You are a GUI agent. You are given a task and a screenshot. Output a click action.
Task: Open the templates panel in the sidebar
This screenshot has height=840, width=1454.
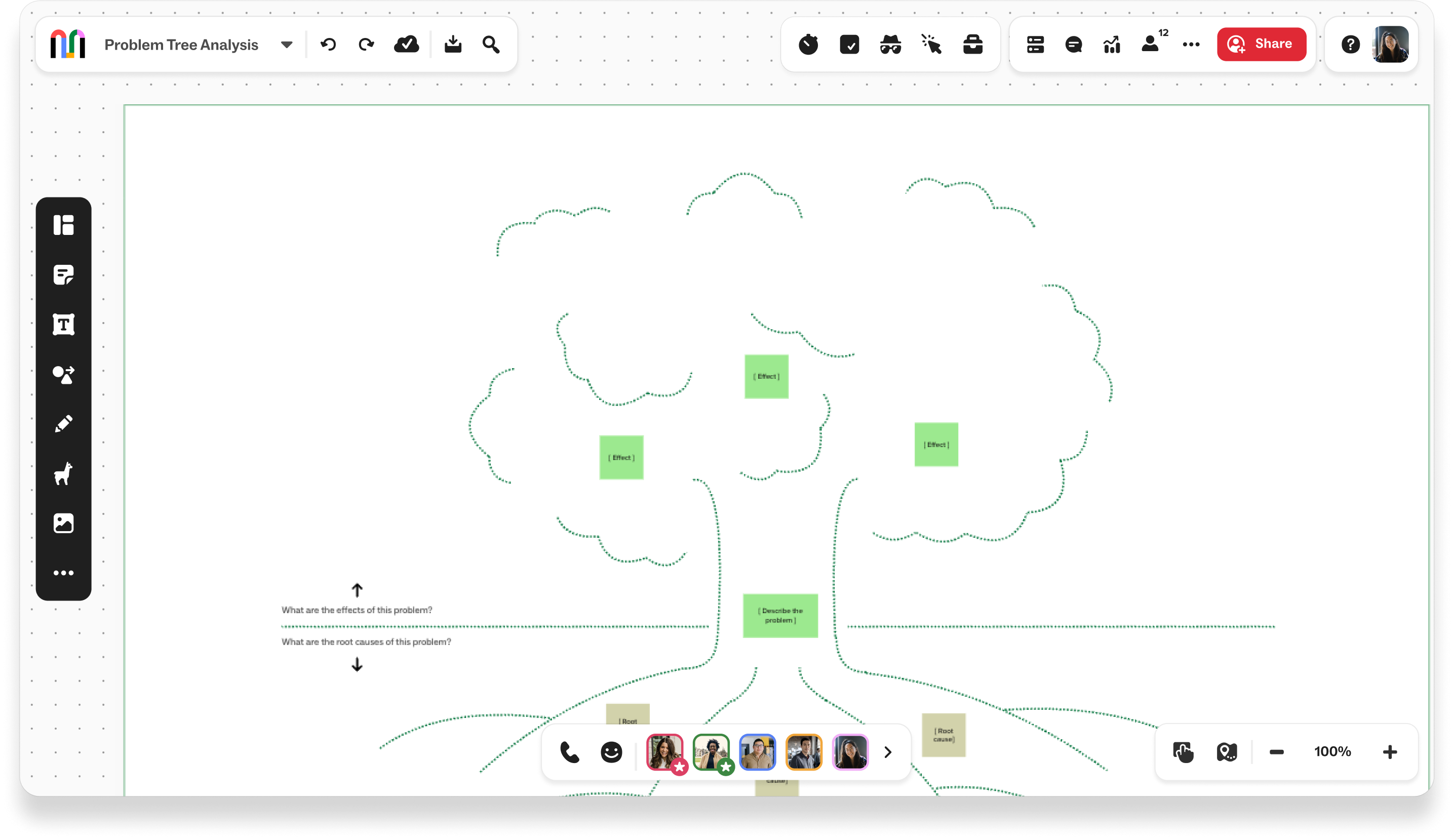(63, 225)
